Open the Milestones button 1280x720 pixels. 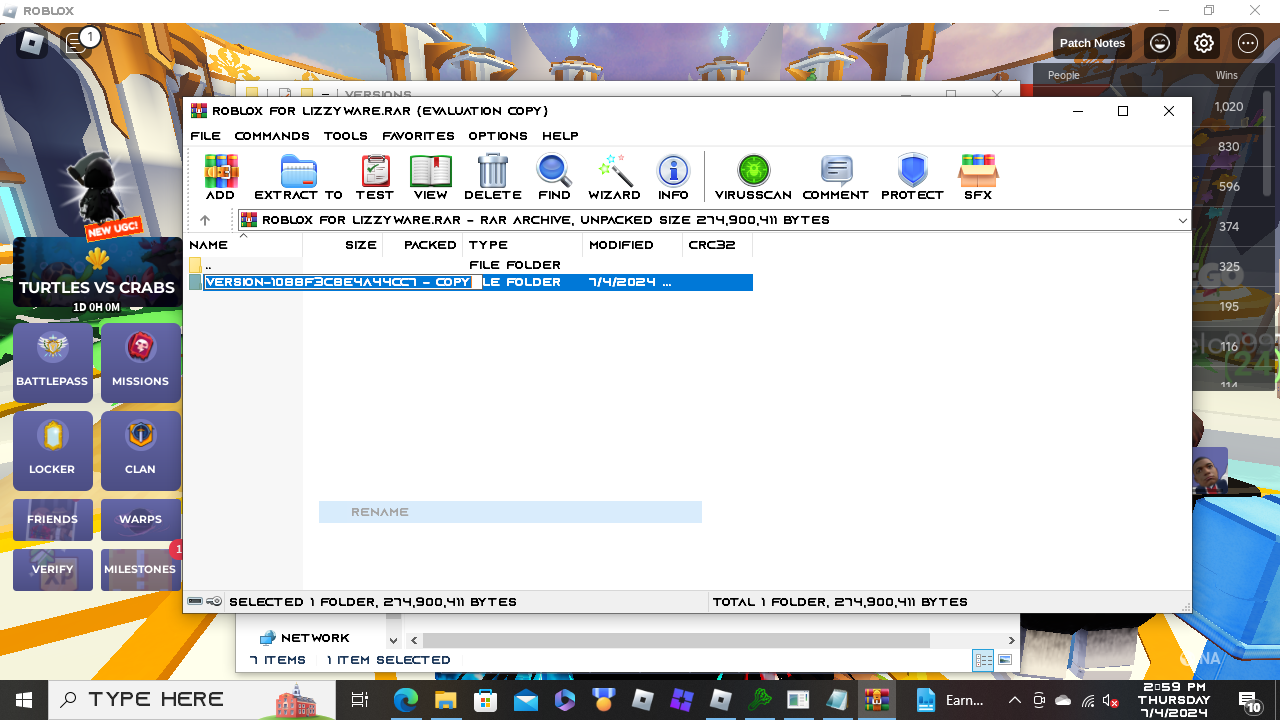click(140, 569)
